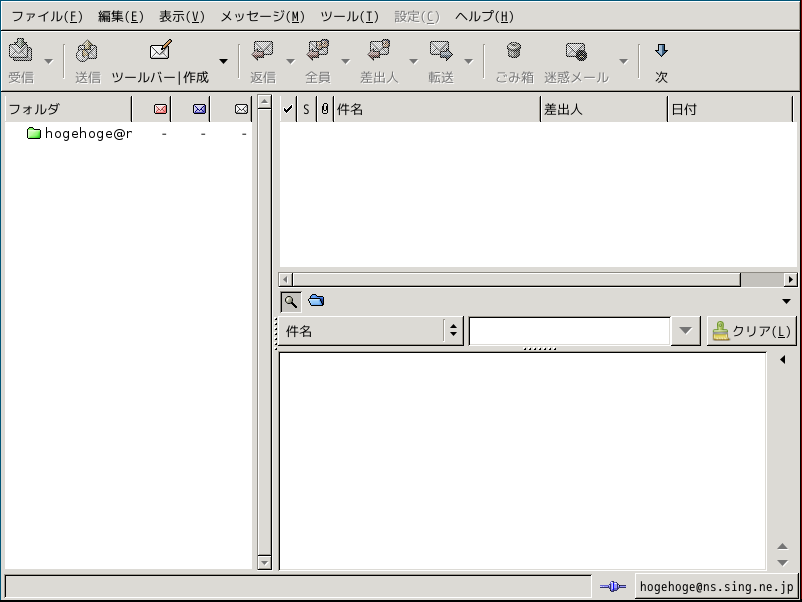Open the 全員 dropdown arrow

346,61
